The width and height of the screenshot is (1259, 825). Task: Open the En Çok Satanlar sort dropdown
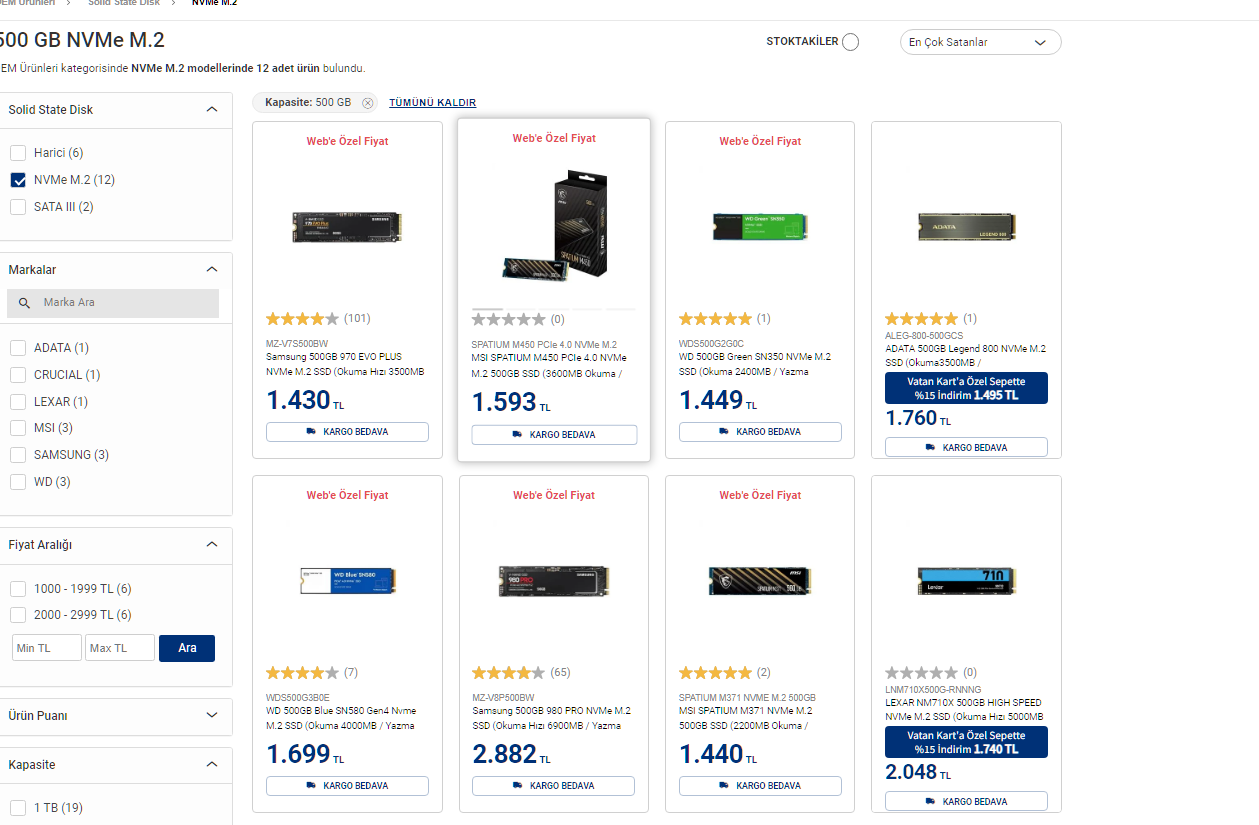(980, 42)
